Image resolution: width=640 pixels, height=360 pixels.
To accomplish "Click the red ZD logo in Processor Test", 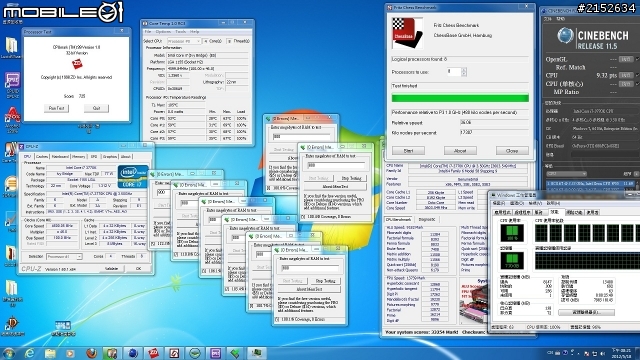I will 77,64.
